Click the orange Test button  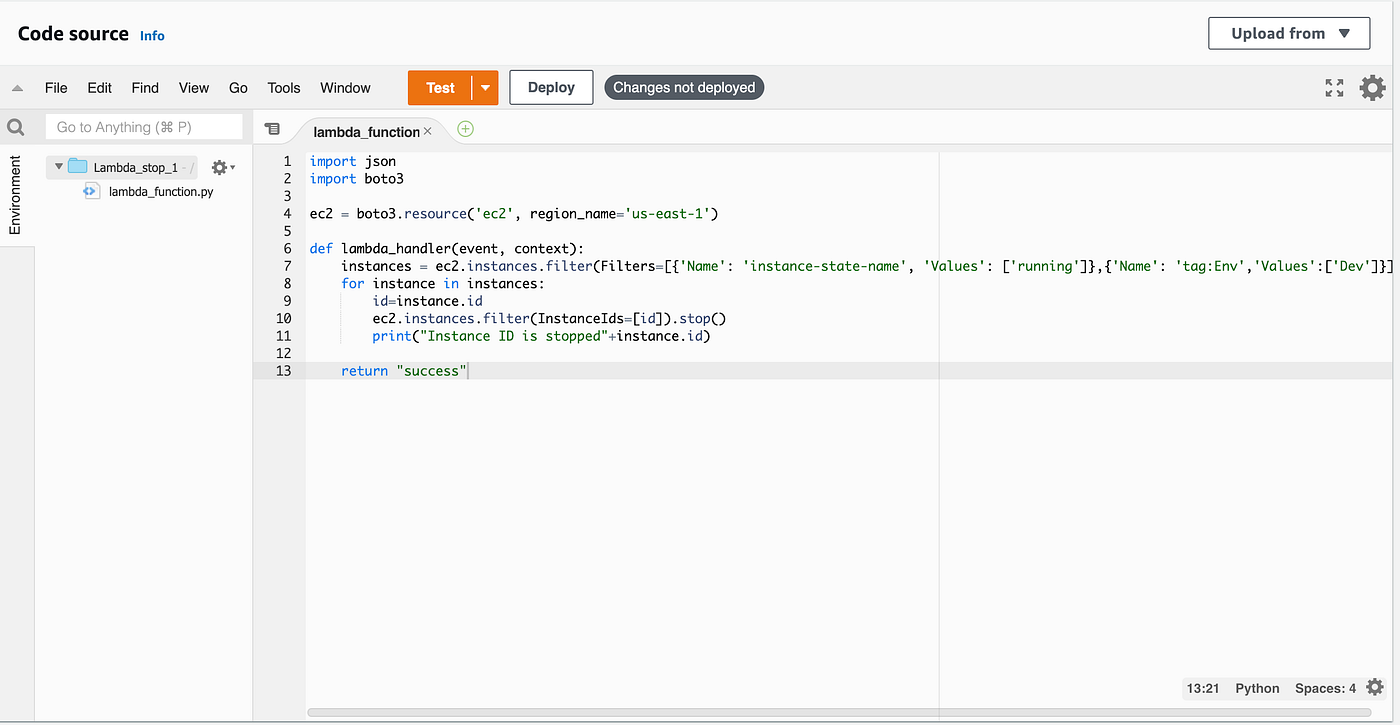[440, 88]
